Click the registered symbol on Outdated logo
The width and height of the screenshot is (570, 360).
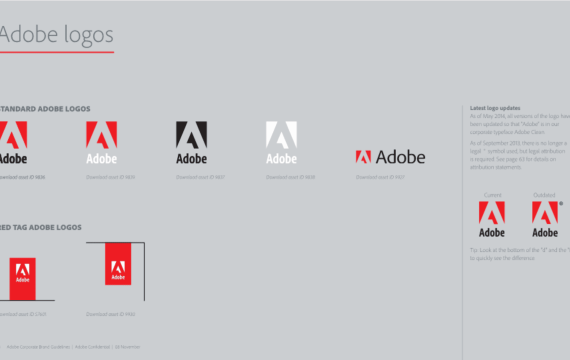pos(561,203)
